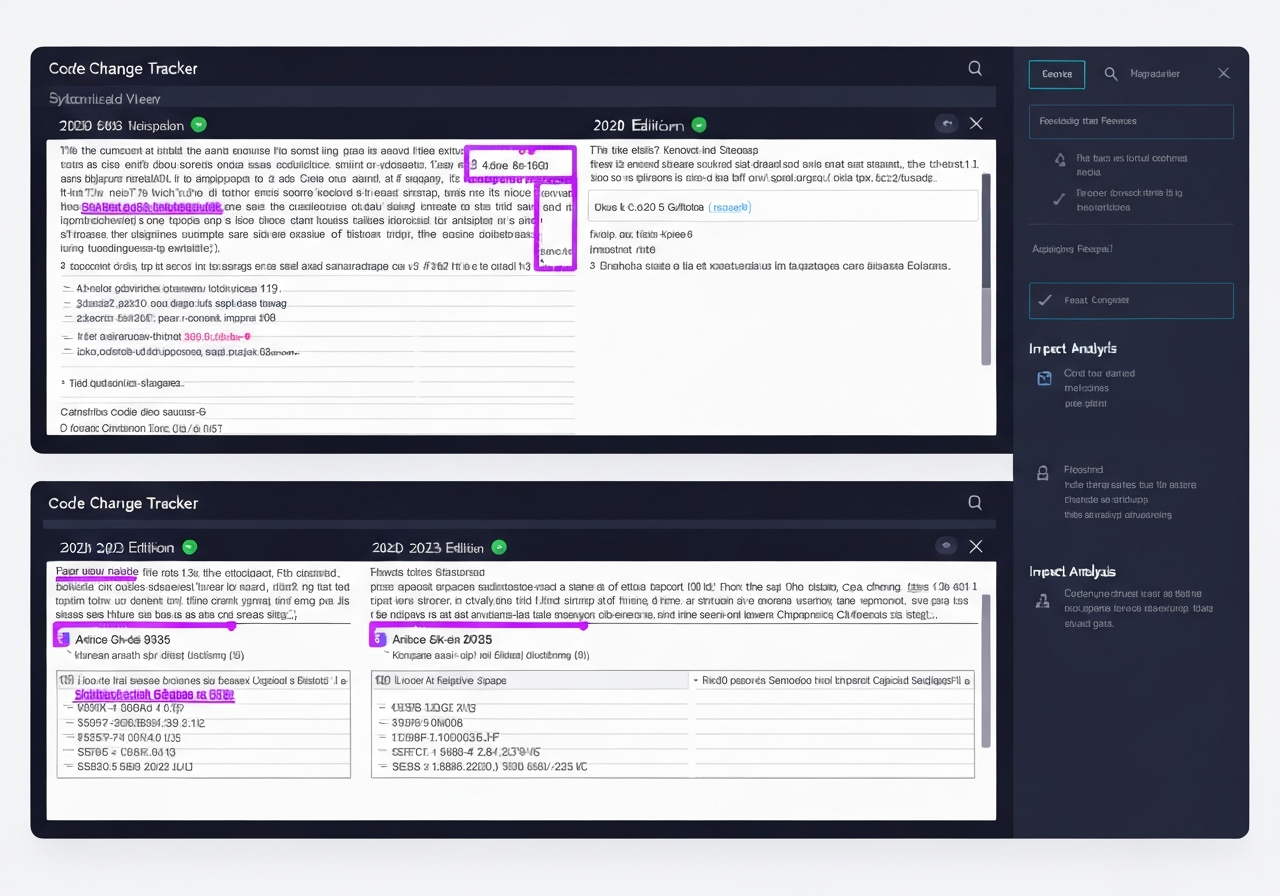Click the "Okus k C.o20 5 G/ftotoa" field
This screenshot has width=1280, height=896.
(x=783, y=207)
